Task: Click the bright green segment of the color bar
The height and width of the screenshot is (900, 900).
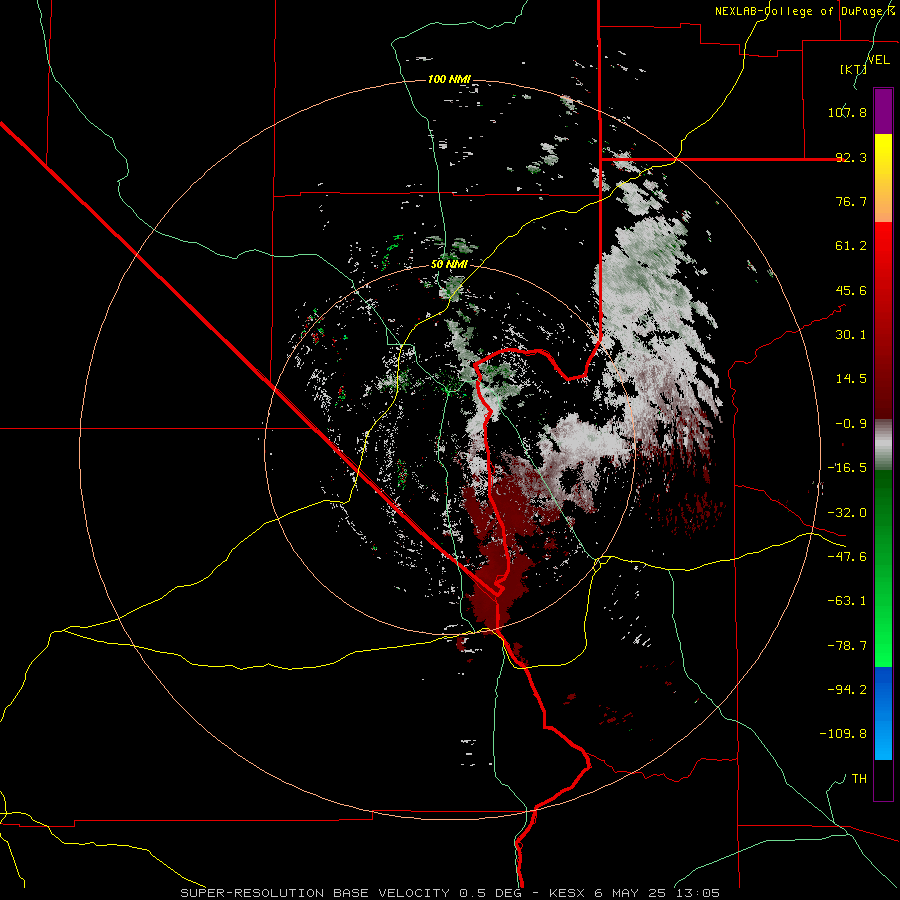Action: pos(883,568)
